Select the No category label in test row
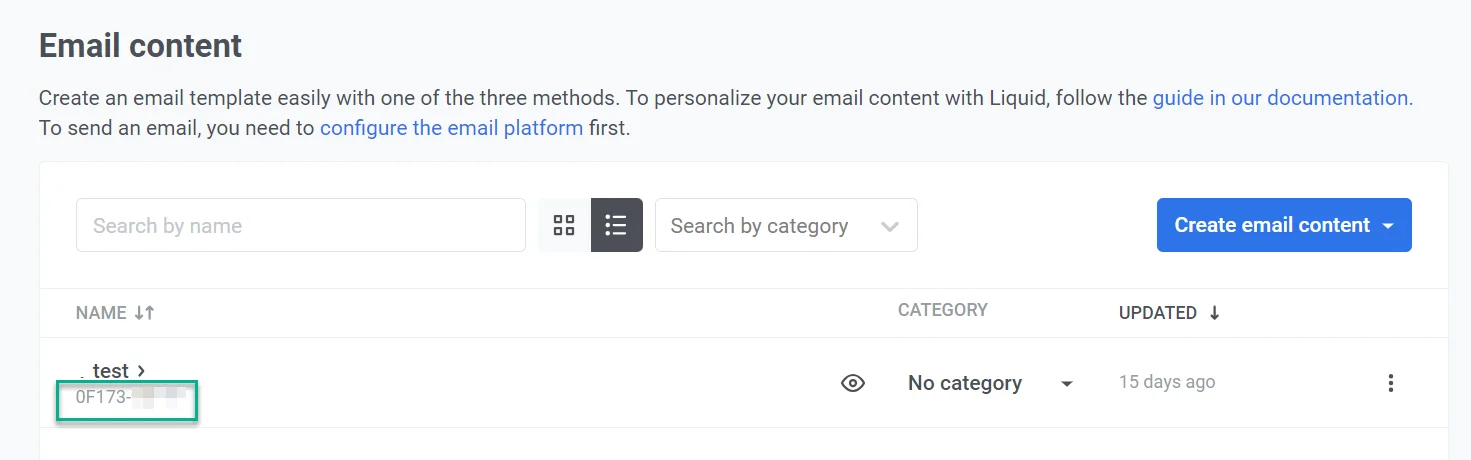 [x=964, y=383]
